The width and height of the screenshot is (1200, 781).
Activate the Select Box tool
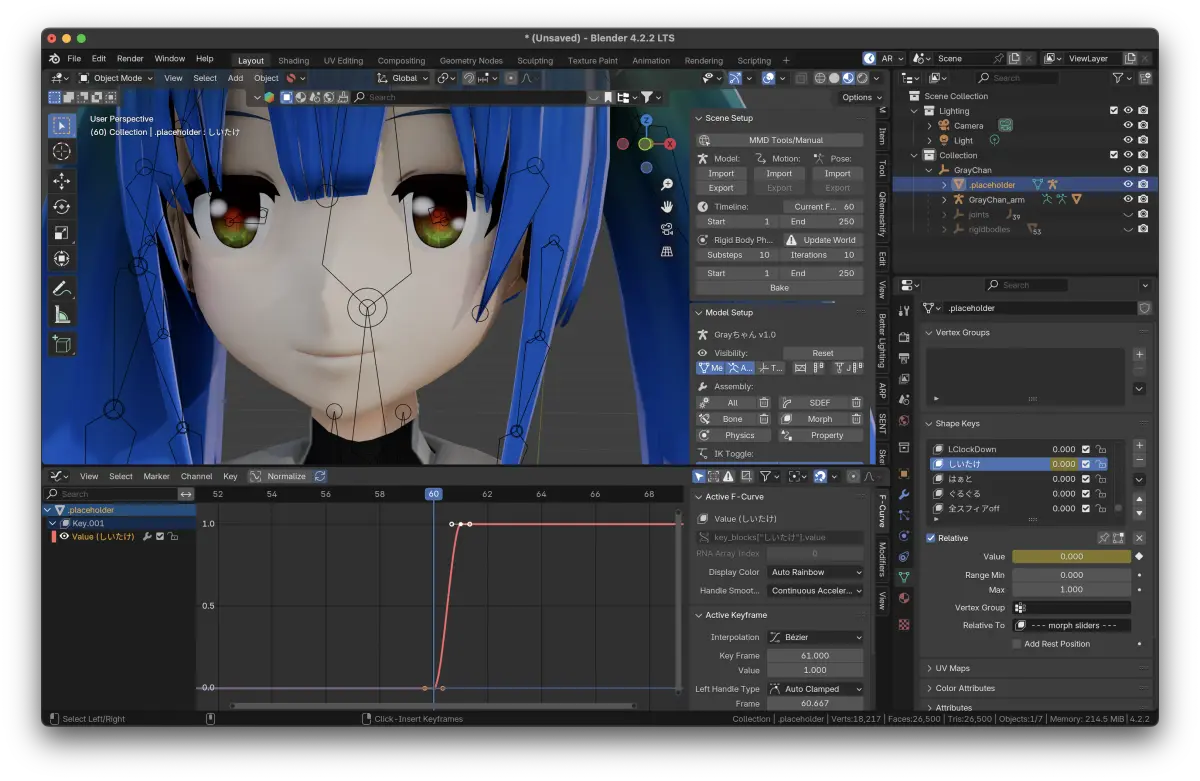pos(62,125)
